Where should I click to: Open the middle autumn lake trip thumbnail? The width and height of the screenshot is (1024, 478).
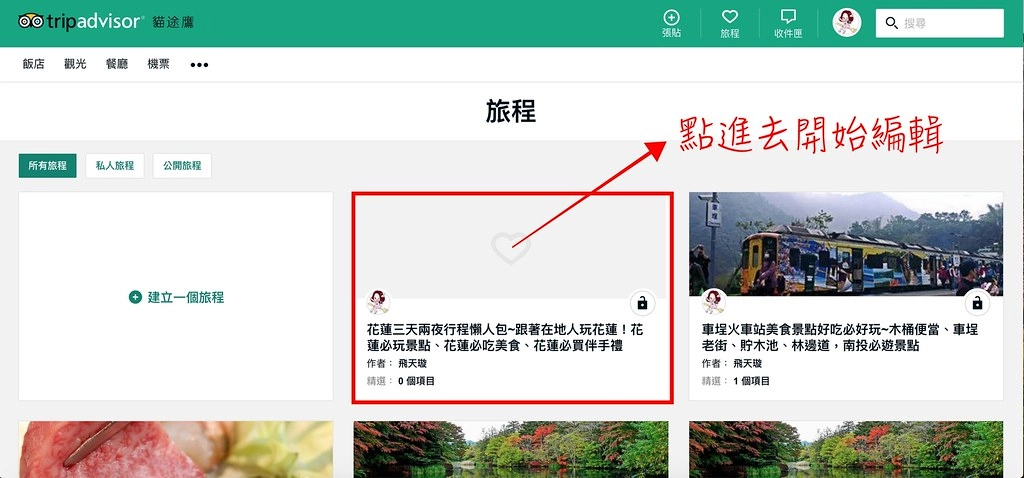click(x=511, y=449)
